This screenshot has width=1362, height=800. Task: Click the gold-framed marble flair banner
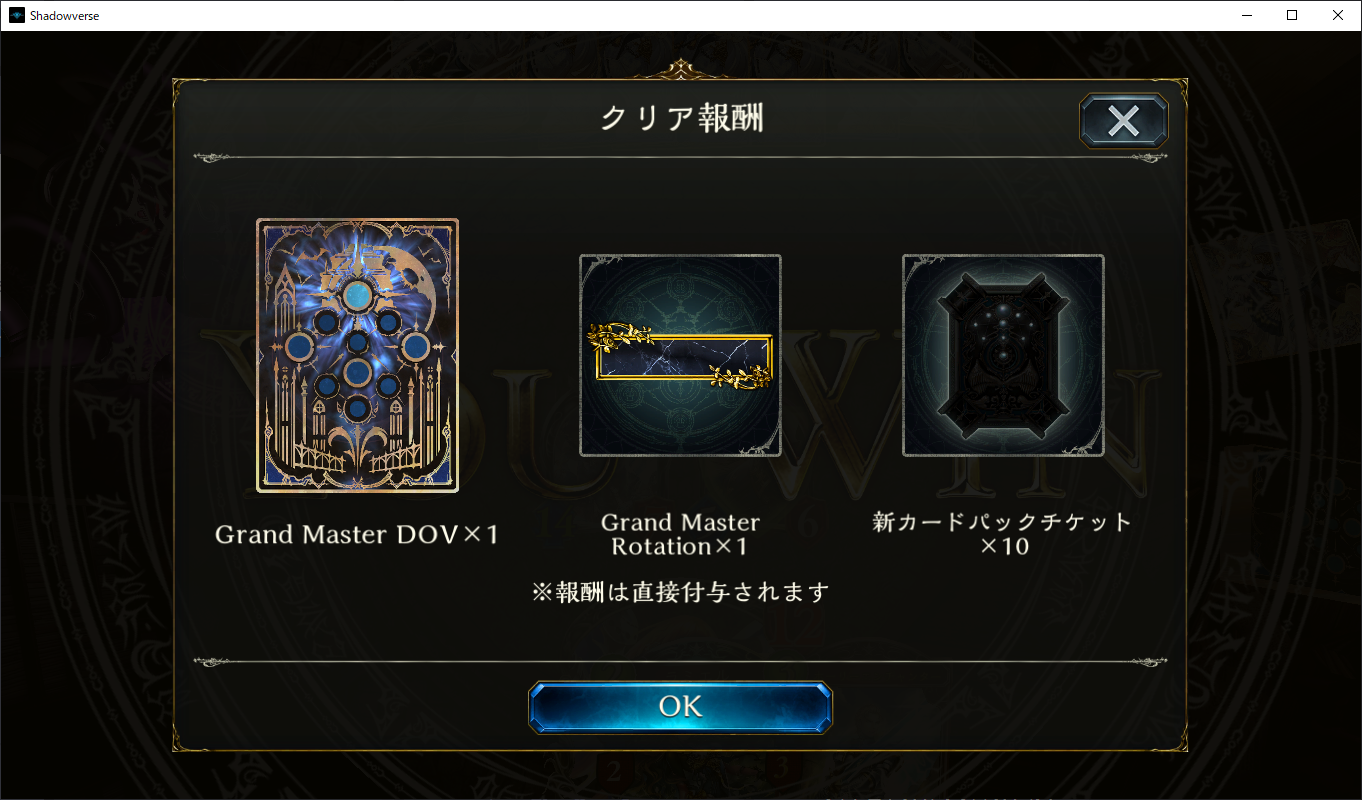point(680,355)
